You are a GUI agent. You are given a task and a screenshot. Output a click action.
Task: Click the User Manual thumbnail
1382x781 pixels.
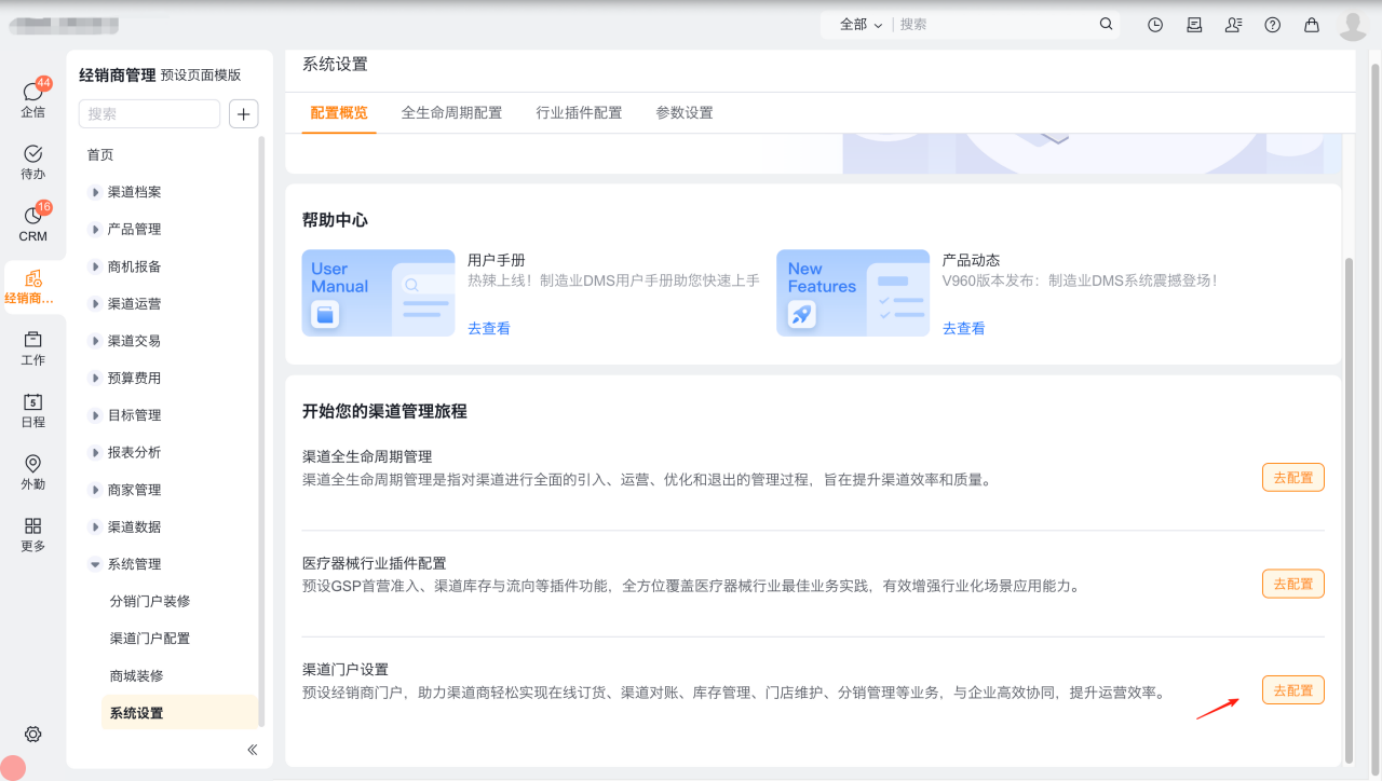click(x=378, y=292)
